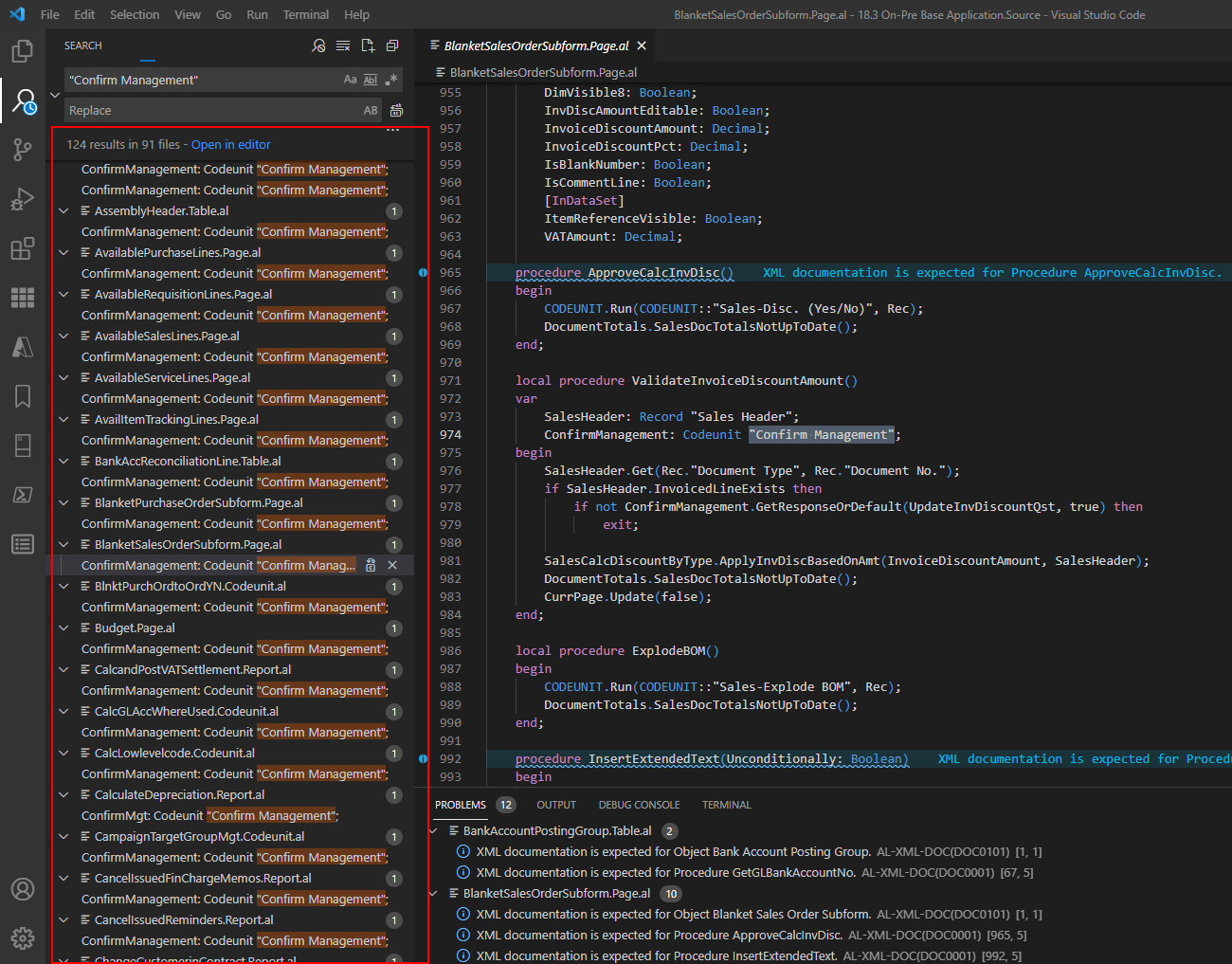
Task: Click the Clear Search Results icon
Action: (x=343, y=45)
